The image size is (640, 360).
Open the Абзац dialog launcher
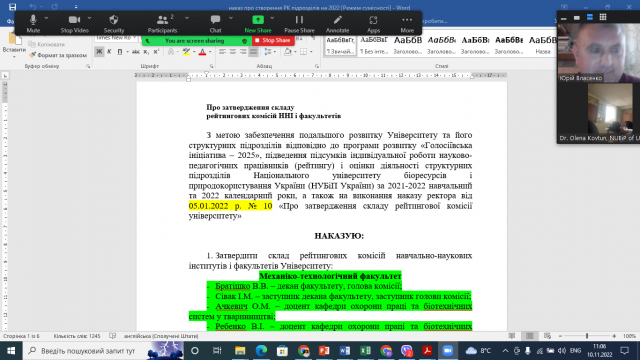tap(317, 66)
